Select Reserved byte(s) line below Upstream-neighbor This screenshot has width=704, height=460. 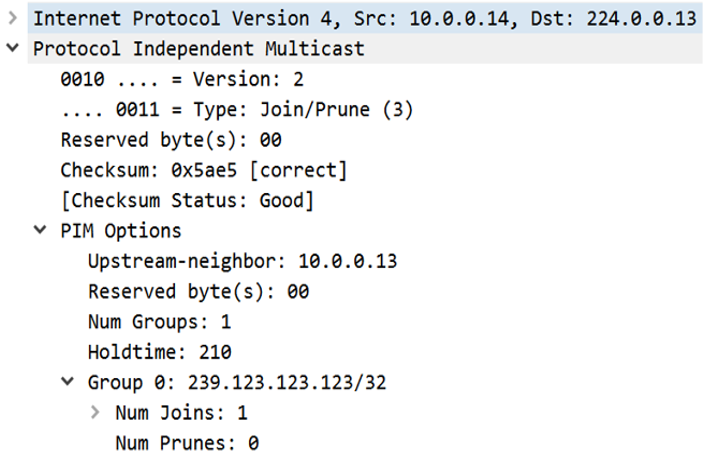click(198, 292)
